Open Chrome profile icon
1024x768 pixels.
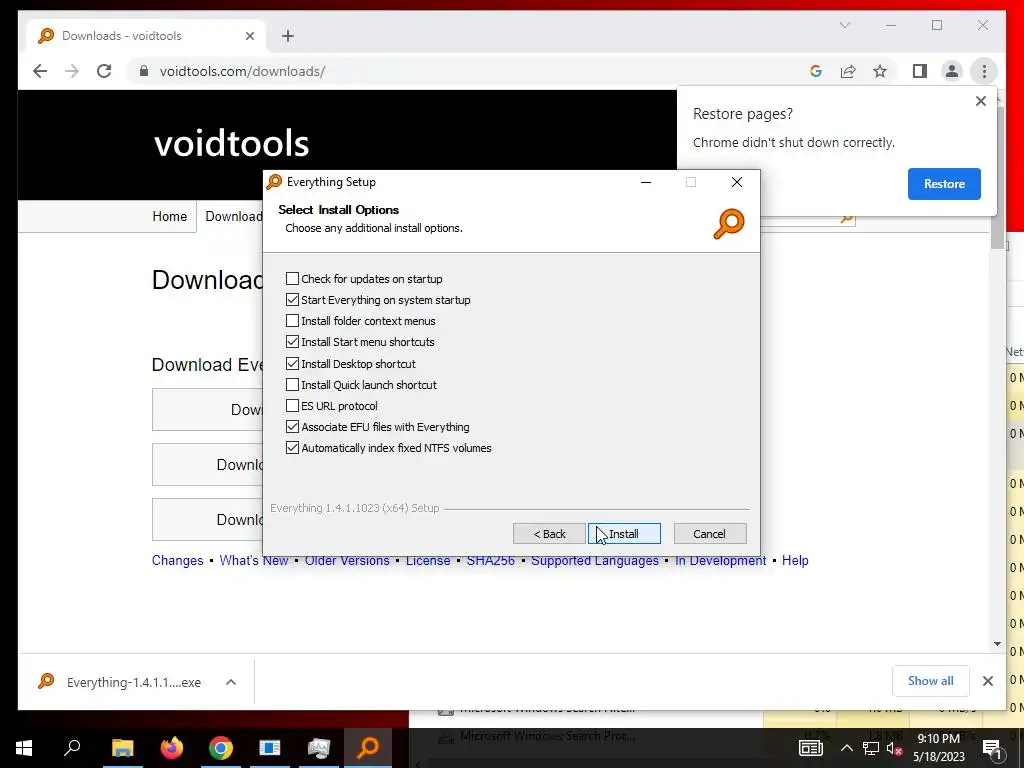(x=952, y=71)
